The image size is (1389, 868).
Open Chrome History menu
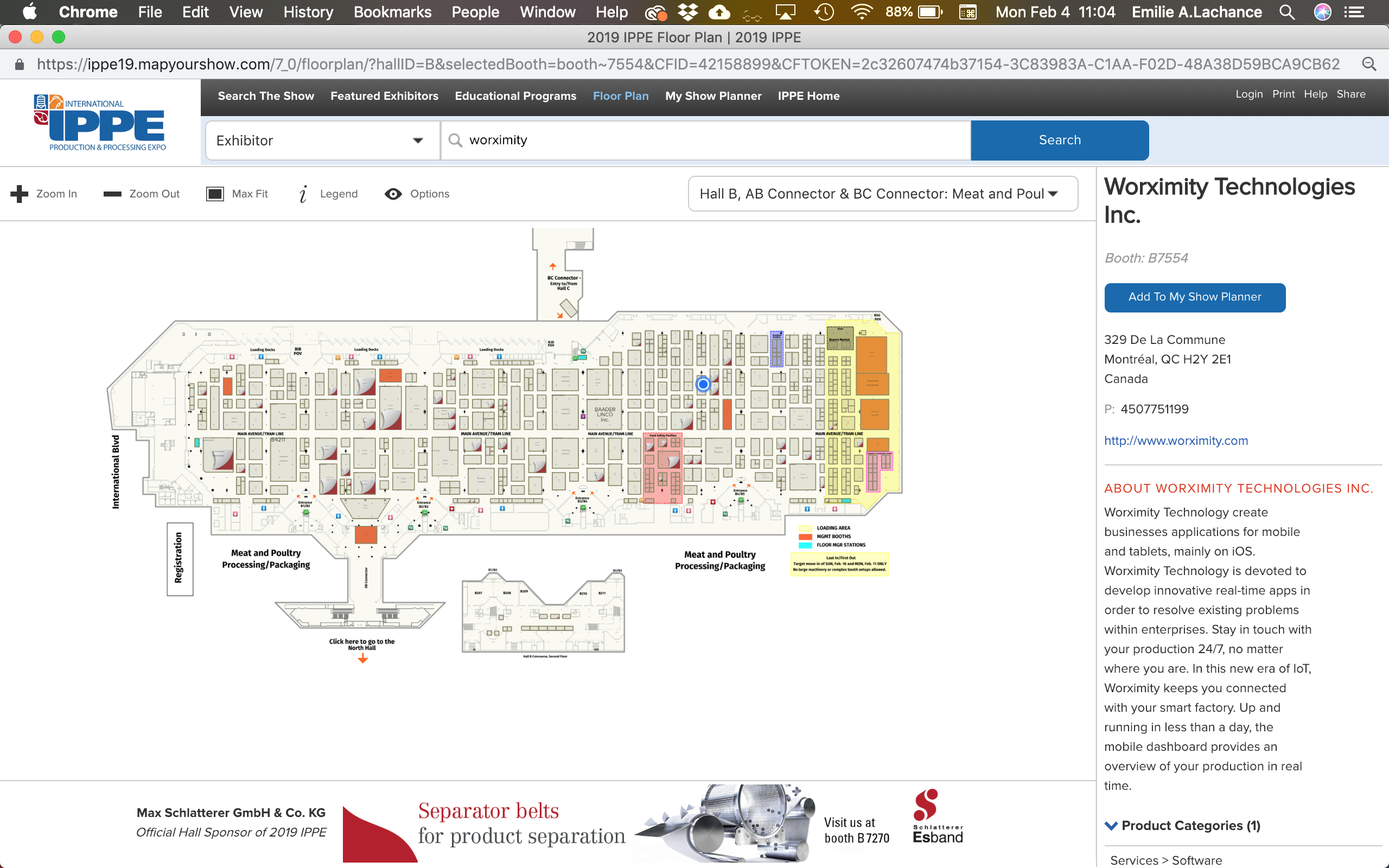(x=308, y=11)
